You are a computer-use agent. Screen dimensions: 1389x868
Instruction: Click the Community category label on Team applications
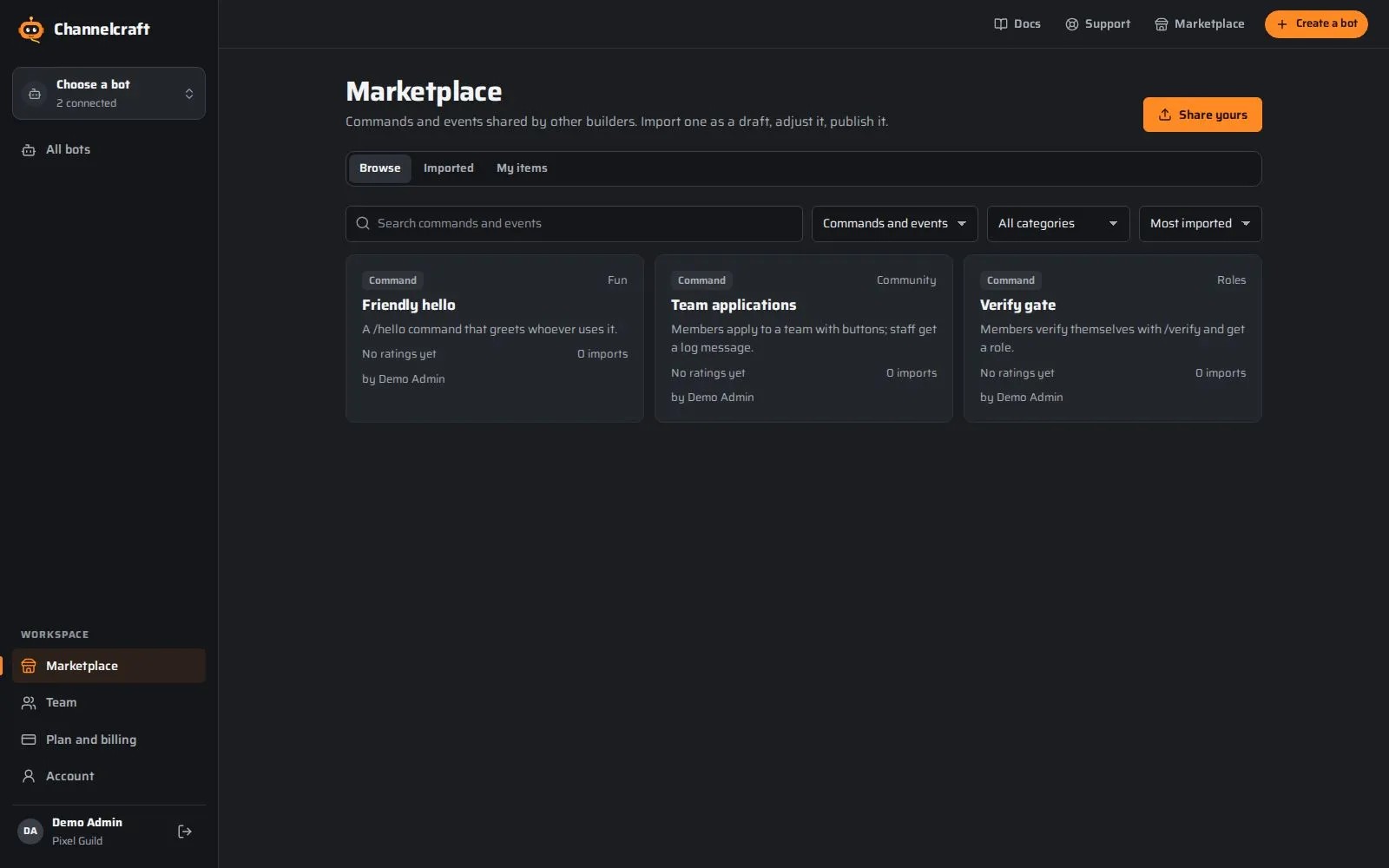906,280
